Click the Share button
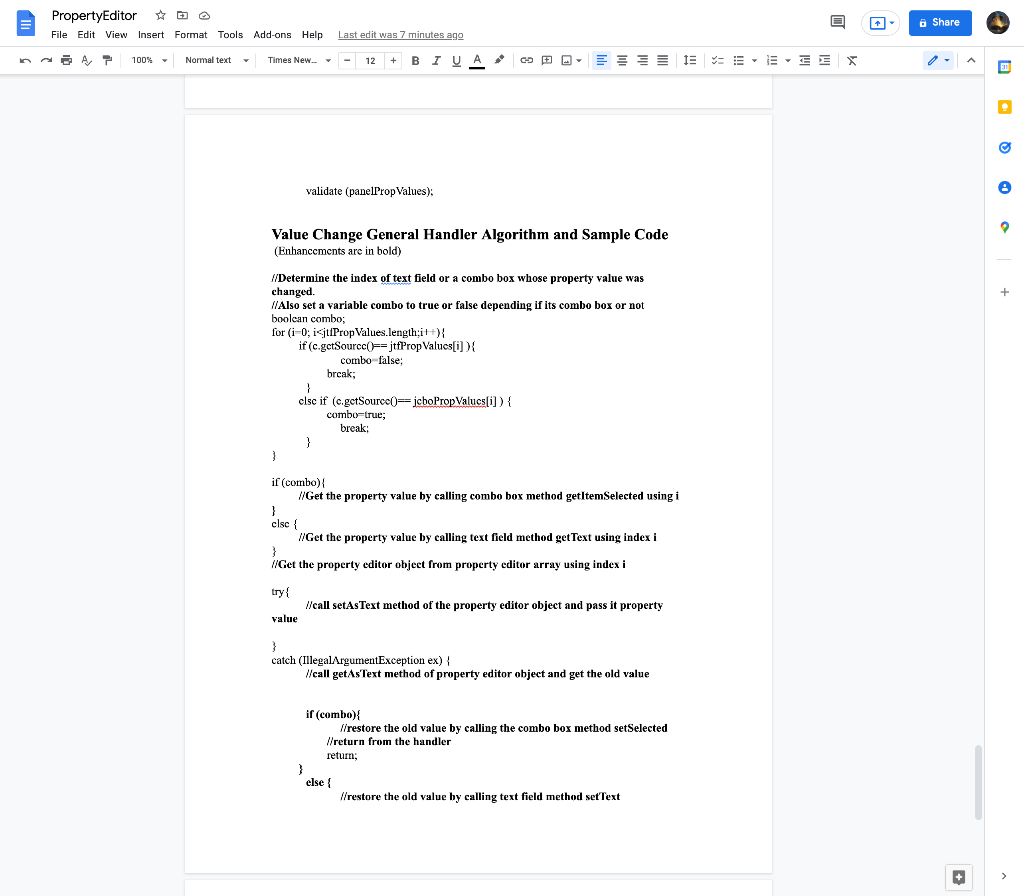The width and height of the screenshot is (1024, 896). point(940,22)
